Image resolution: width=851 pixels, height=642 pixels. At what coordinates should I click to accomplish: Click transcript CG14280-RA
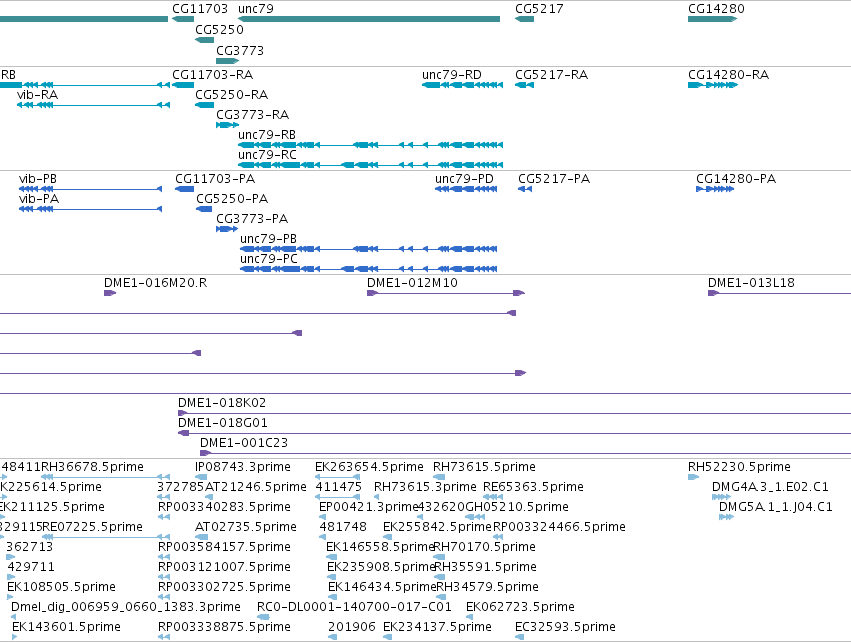713,85
